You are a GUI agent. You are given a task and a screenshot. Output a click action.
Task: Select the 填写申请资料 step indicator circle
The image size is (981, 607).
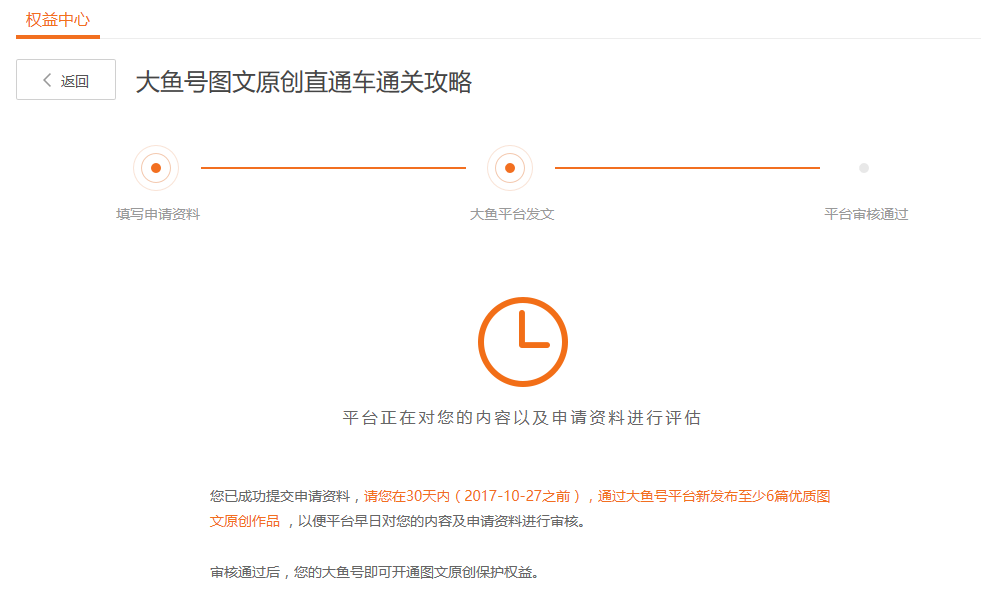click(x=156, y=168)
